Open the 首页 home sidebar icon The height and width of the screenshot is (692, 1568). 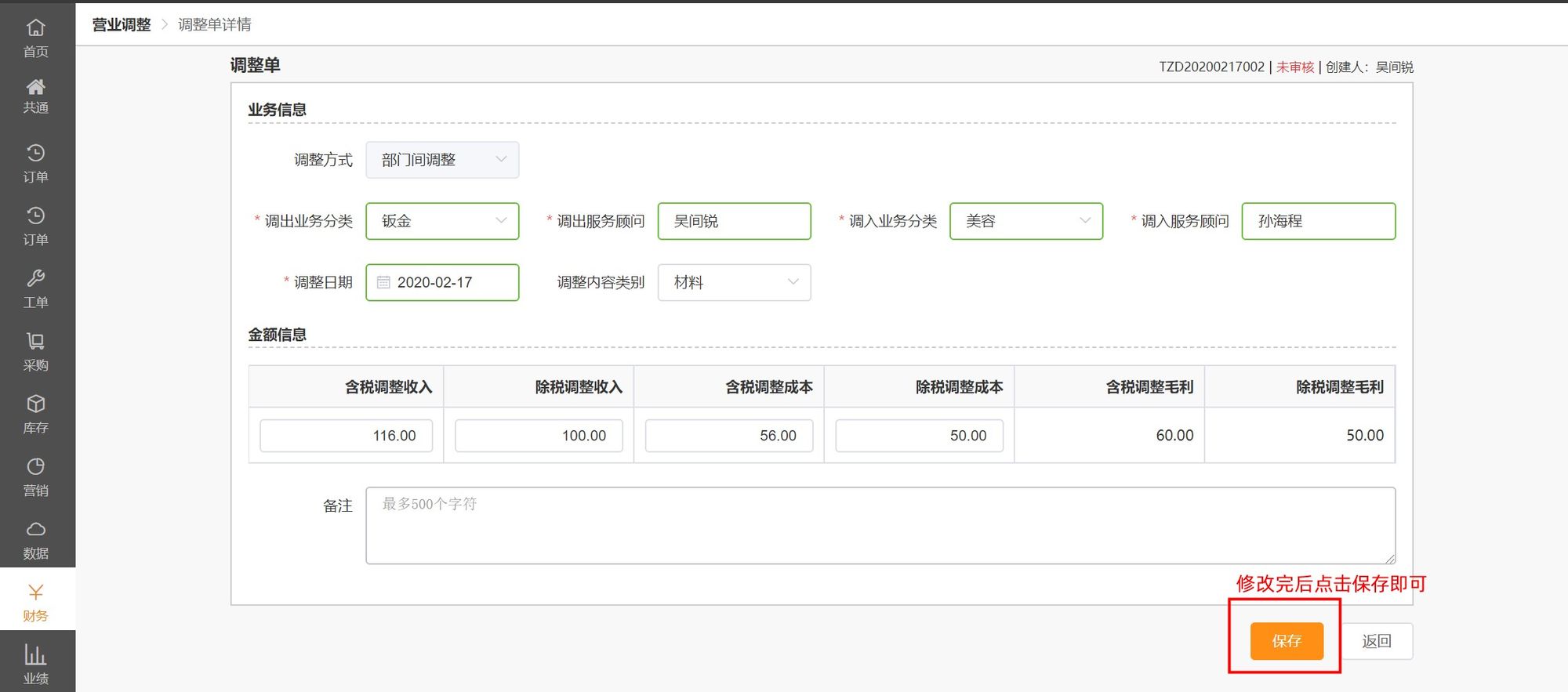[35, 38]
